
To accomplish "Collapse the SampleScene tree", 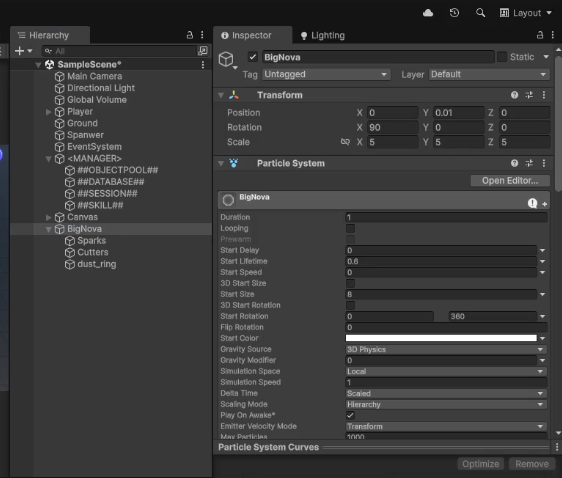I will [x=38, y=65].
